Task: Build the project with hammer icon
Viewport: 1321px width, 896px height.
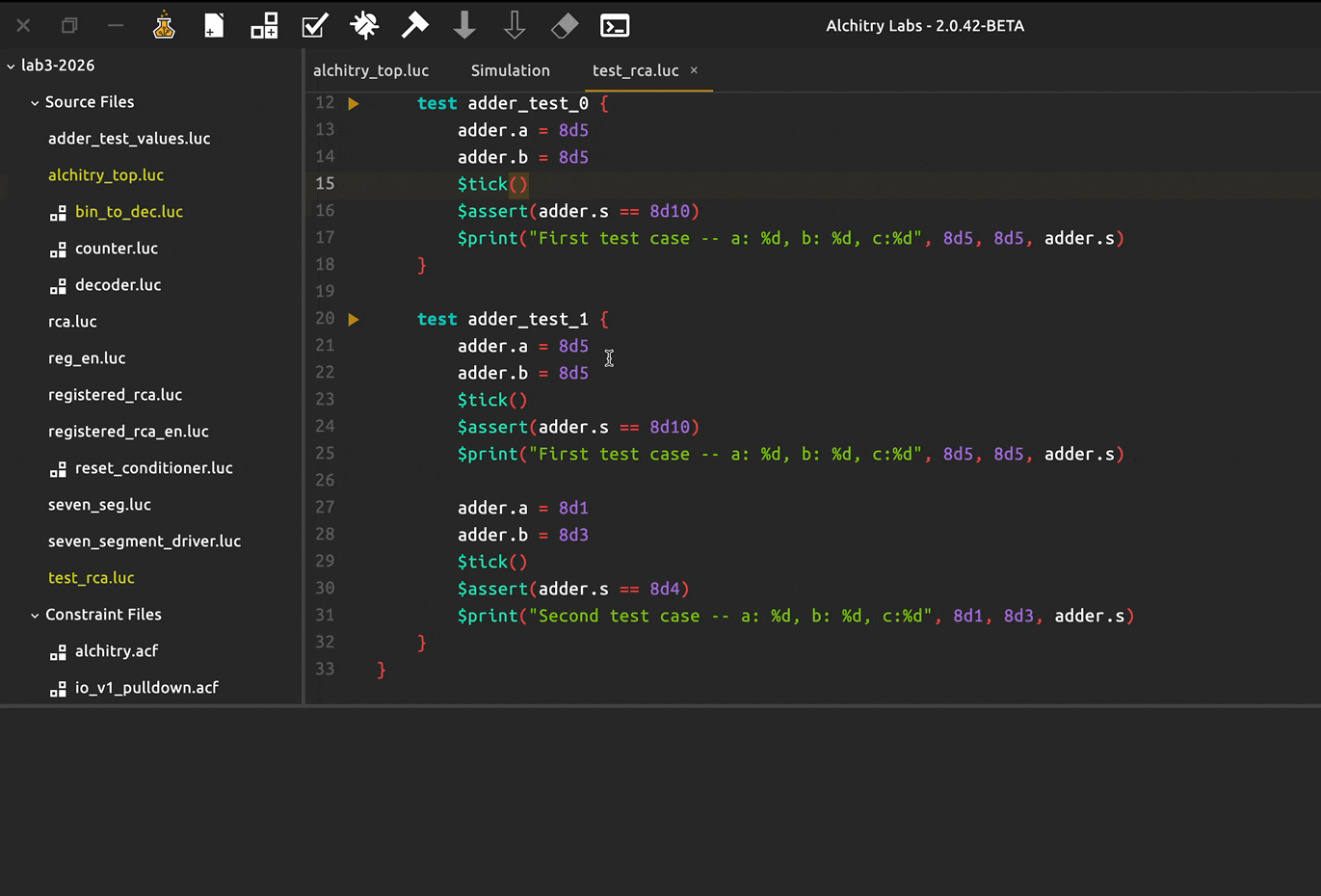Action: pyautogui.click(x=415, y=26)
